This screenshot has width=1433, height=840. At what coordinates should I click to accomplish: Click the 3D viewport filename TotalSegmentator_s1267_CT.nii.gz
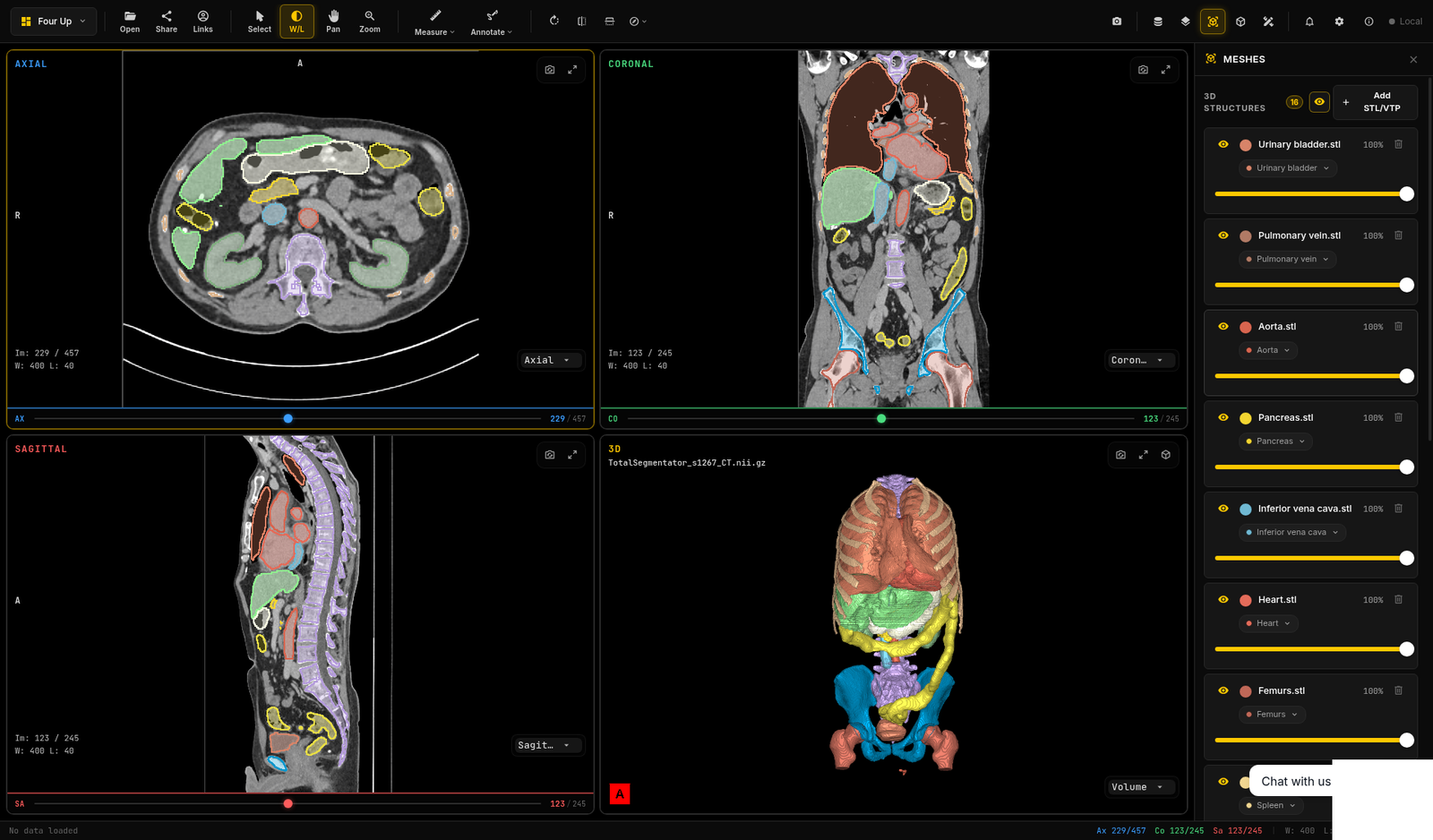687,463
